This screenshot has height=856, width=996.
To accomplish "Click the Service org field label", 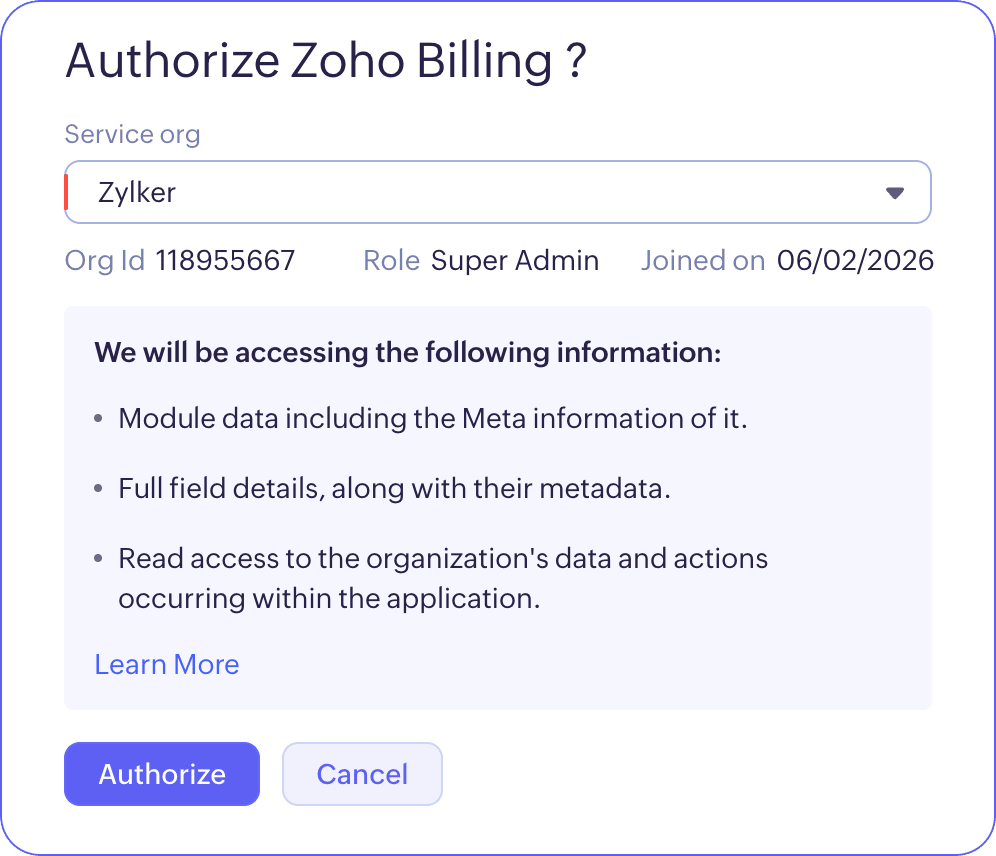I will click(x=132, y=134).
